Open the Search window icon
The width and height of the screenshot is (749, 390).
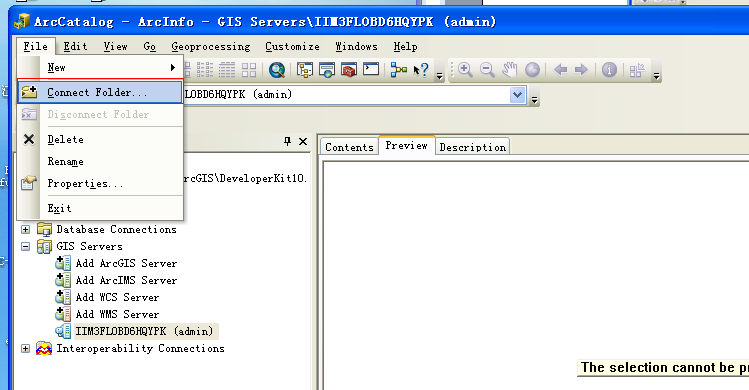click(x=327, y=70)
